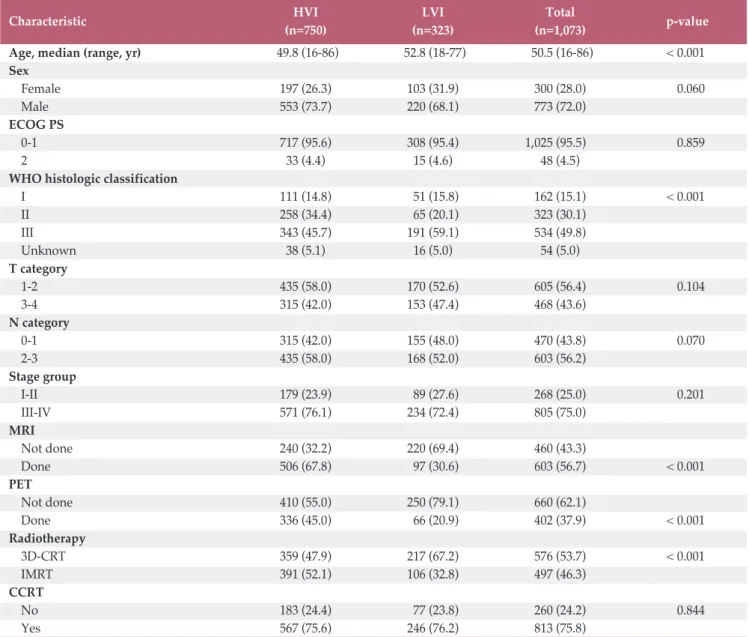Select the Radiotherapy section label
The width and height of the screenshot is (749, 637).
[x=47, y=539]
